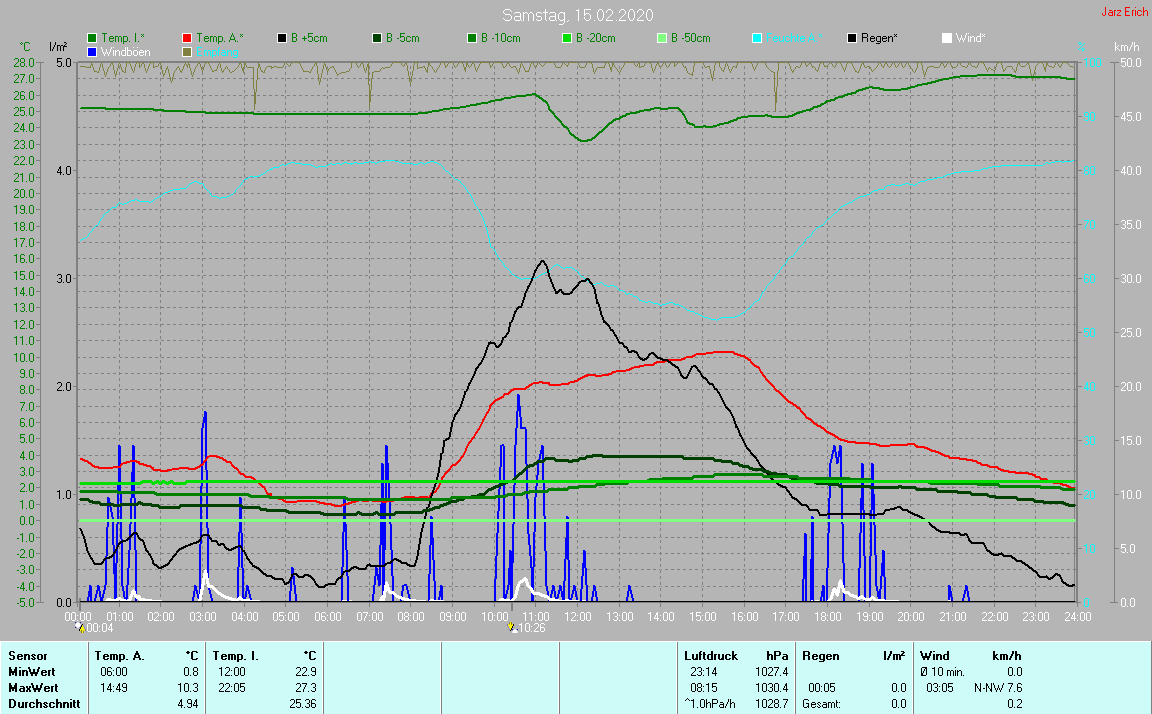The height and width of the screenshot is (714, 1152).
Task: Click the cyan humidity legend square
Action: click(757, 38)
